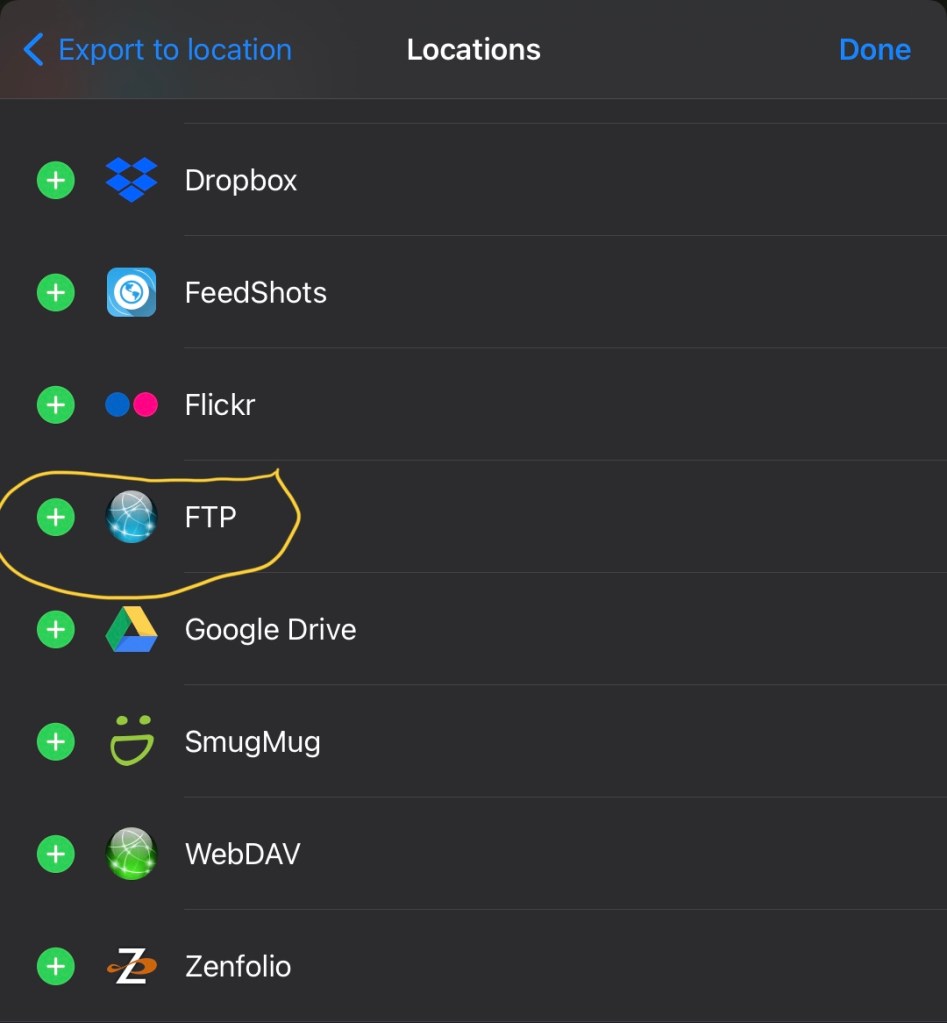
Task: Click the plus next to Google Drive
Action: [x=56, y=630]
